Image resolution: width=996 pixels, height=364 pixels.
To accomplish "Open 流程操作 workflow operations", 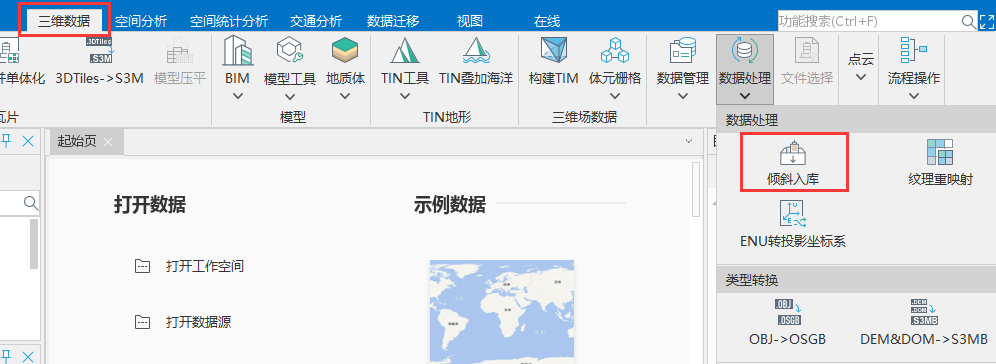I will [913, 62].
